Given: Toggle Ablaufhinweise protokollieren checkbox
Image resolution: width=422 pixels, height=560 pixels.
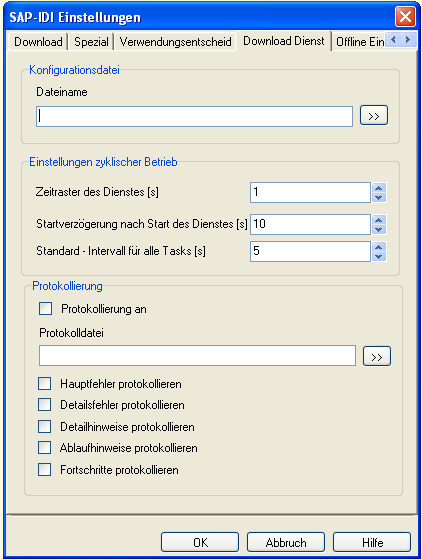Looking at the screenshot, I should tap(45, 448).
